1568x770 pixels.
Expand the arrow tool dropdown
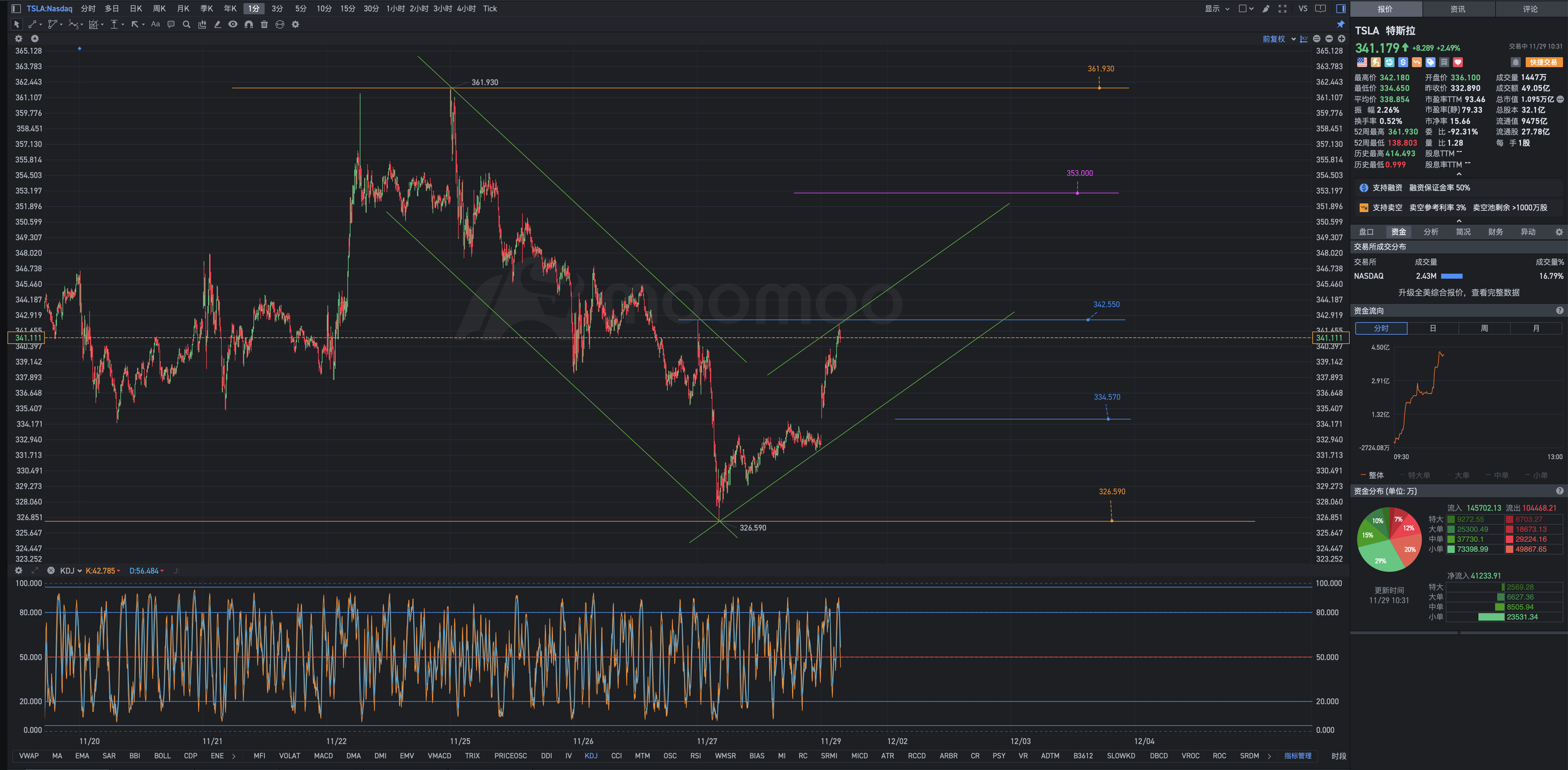pos(143,25)
